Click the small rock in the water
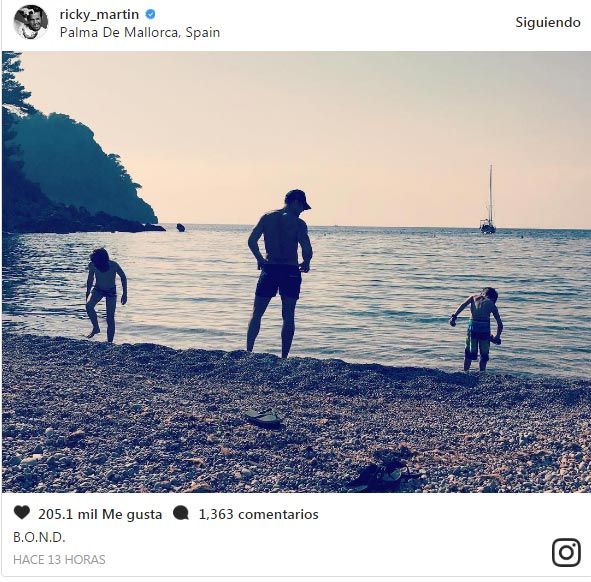Screen dimensions: 591x582 181,227
